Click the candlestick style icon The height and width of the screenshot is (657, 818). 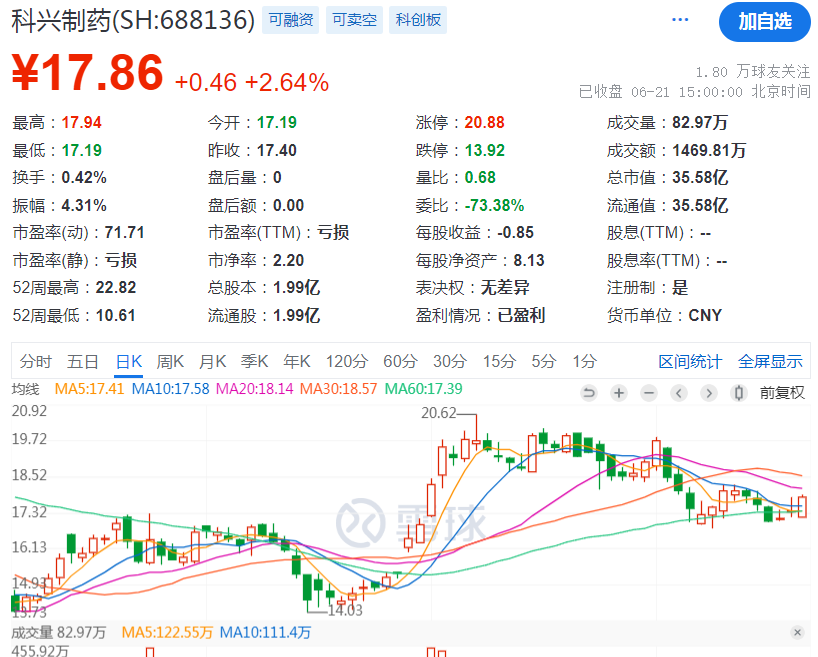point(738,393)
